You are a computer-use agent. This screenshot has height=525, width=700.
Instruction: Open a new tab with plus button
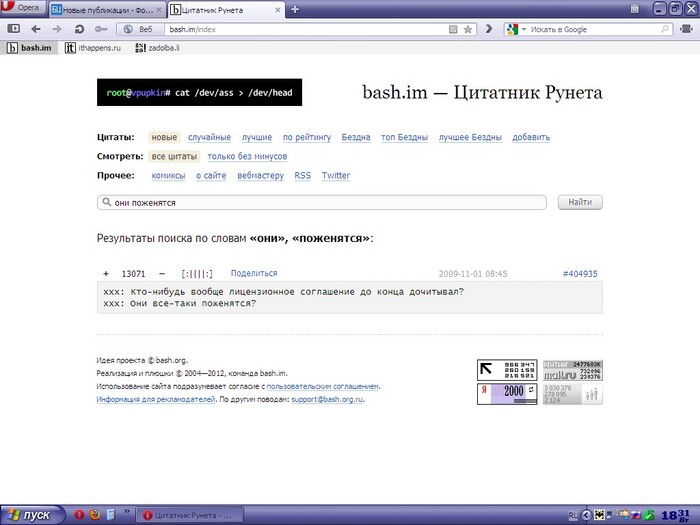(x=295, y=9)
